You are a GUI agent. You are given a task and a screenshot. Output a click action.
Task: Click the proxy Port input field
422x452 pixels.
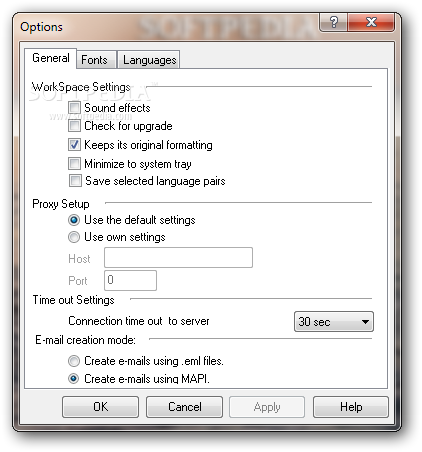tap(130, 280)
